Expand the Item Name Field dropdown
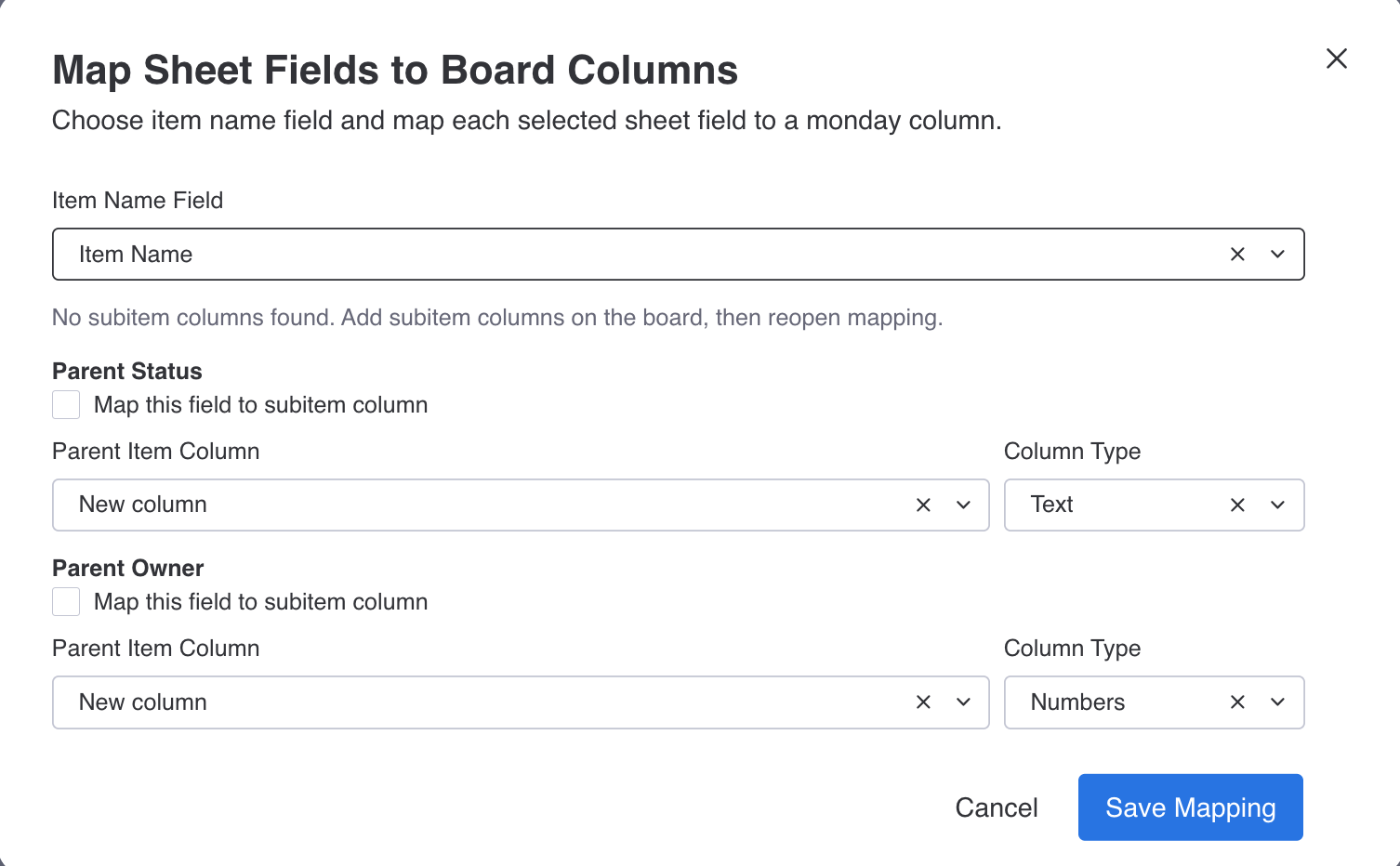This screenshot has width=1400, height=866. click(1277, 255)
